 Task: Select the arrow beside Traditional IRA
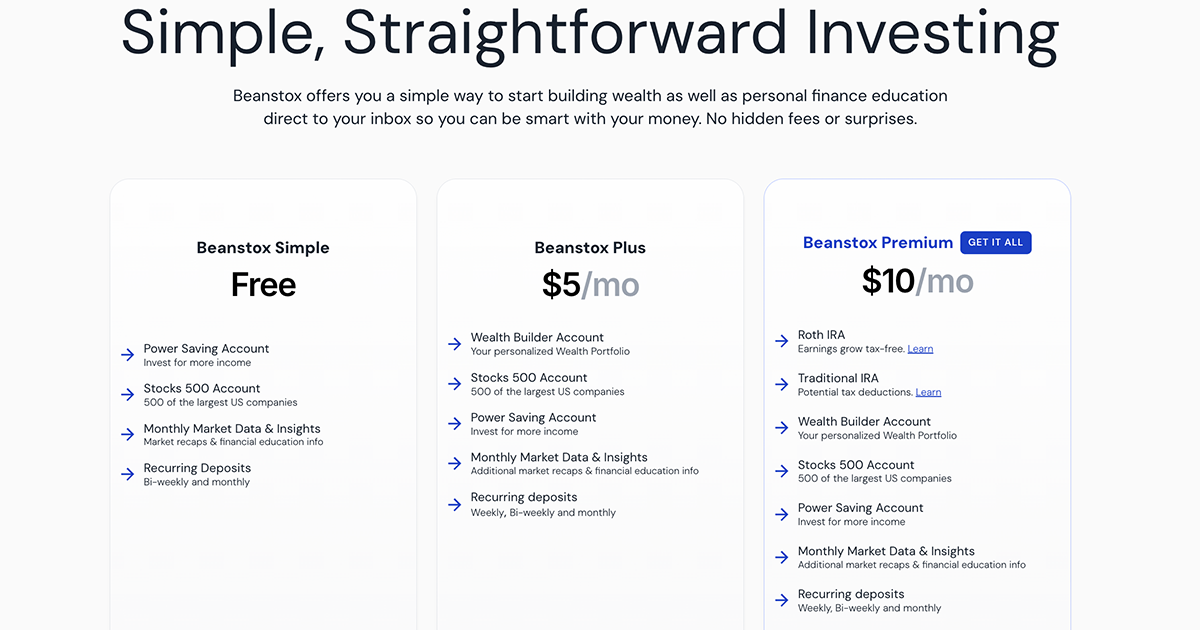pos(781,384)
